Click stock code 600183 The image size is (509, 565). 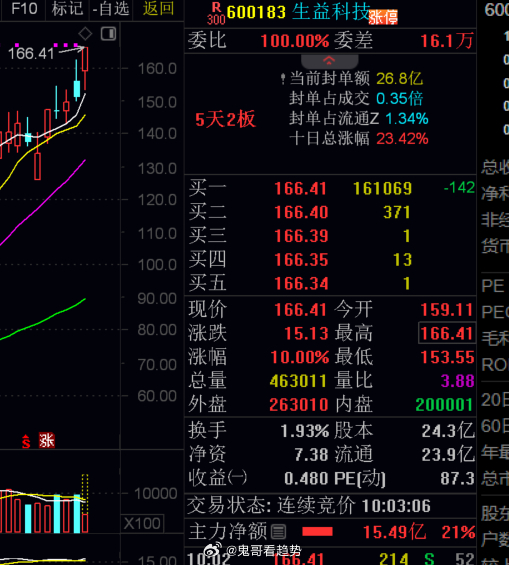point(256,13)
